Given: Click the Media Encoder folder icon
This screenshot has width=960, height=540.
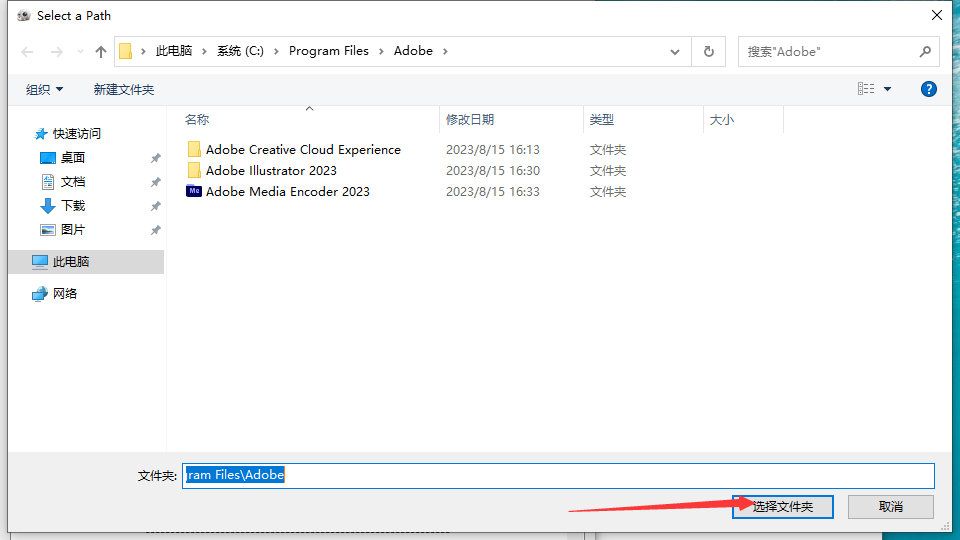Looking at the screenshot, I should point(193,191).
